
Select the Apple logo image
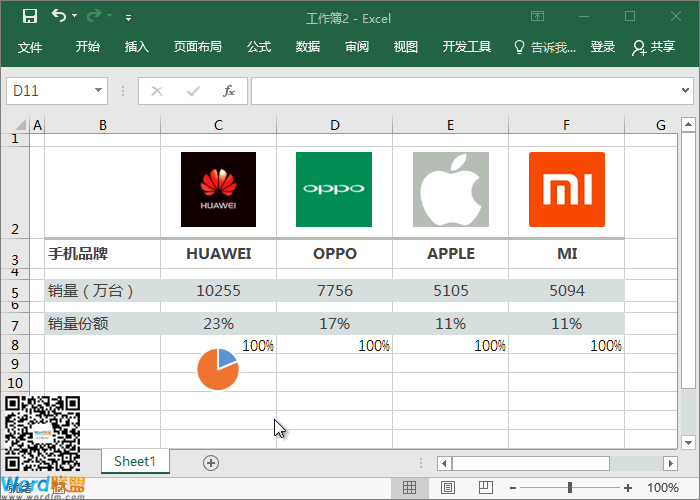pyautogui.click(x=450, y=189)
